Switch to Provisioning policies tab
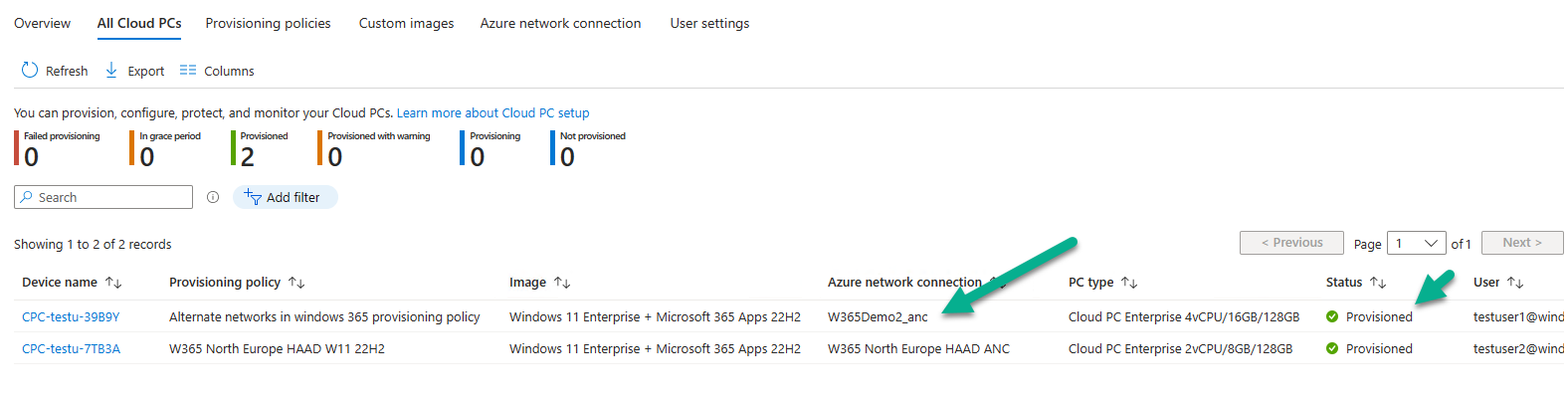The height and width of the screenshot is (402, 1568). click(268, 23)
